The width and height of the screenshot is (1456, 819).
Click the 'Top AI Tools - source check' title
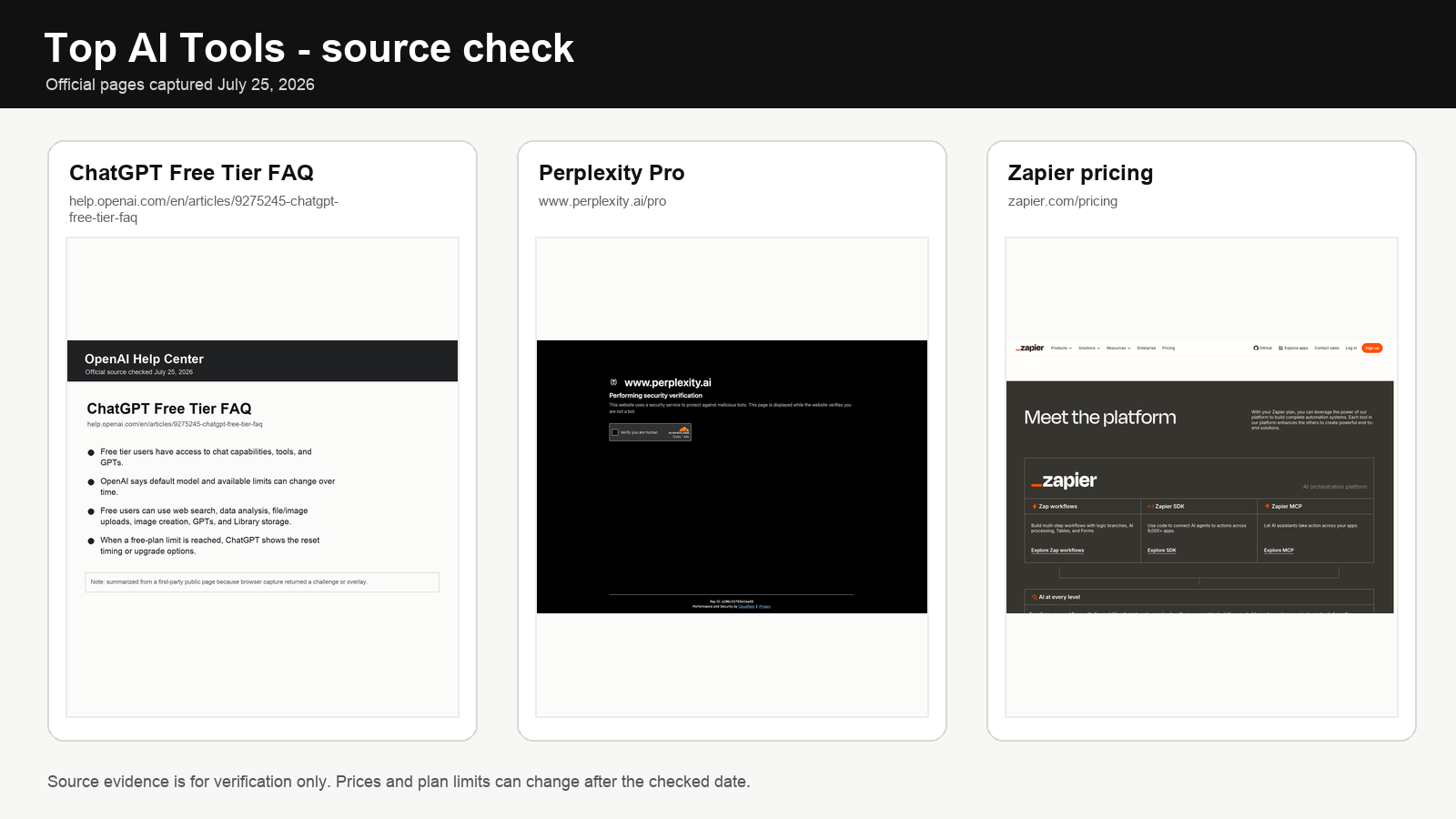309,48
